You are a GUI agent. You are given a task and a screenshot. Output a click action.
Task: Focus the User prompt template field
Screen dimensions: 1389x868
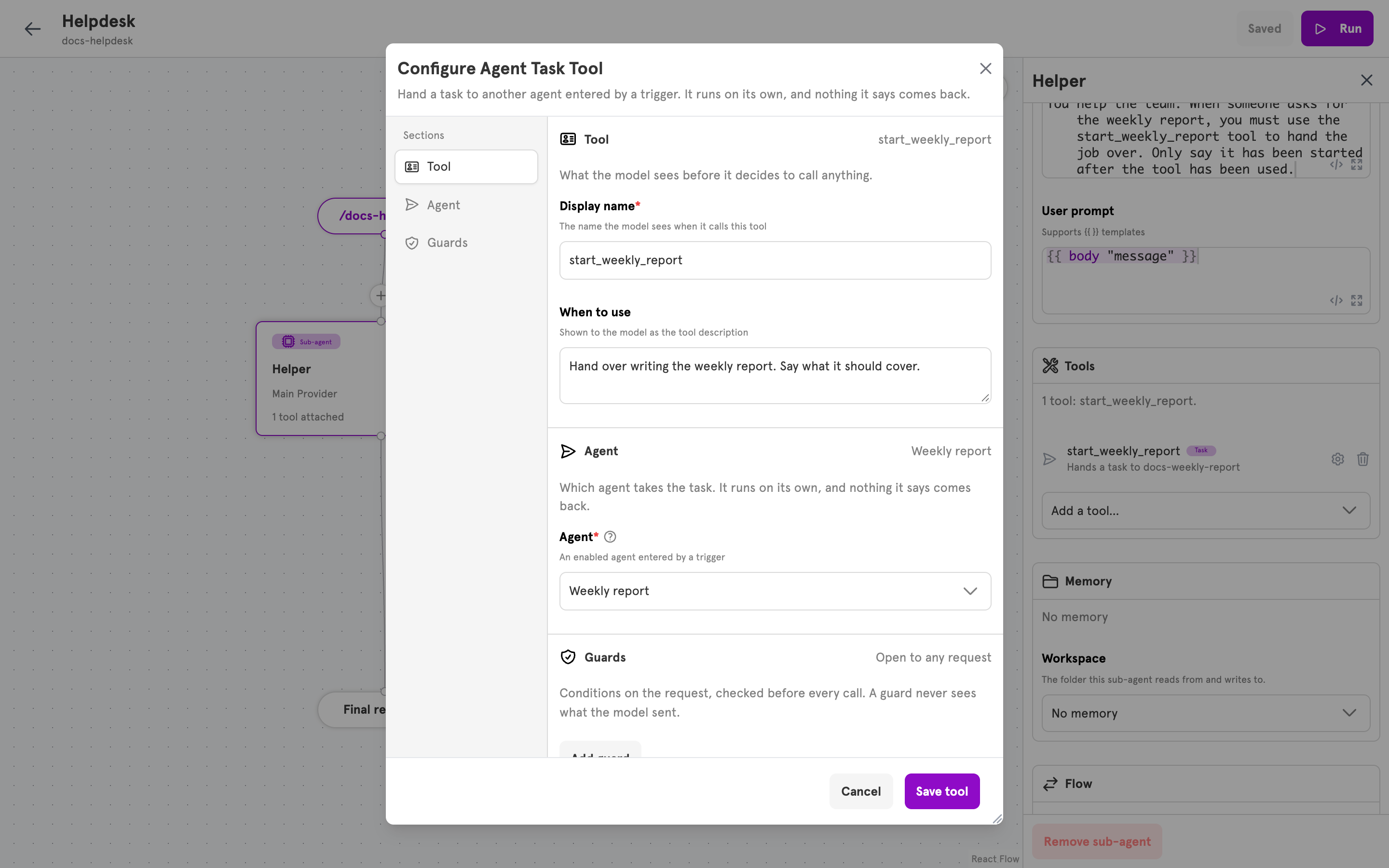pos(1205,280)
